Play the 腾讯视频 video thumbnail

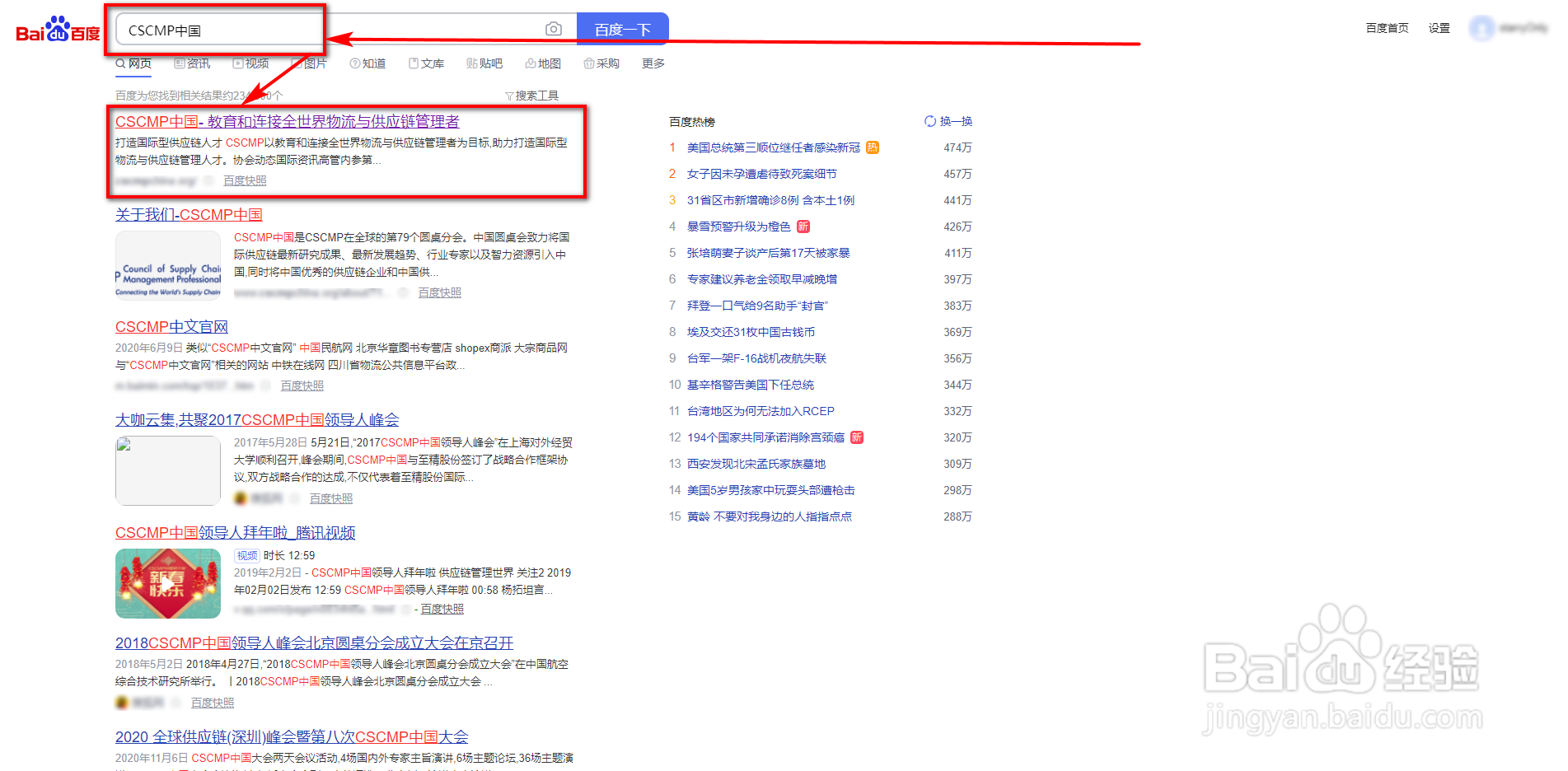coord(168,583)
